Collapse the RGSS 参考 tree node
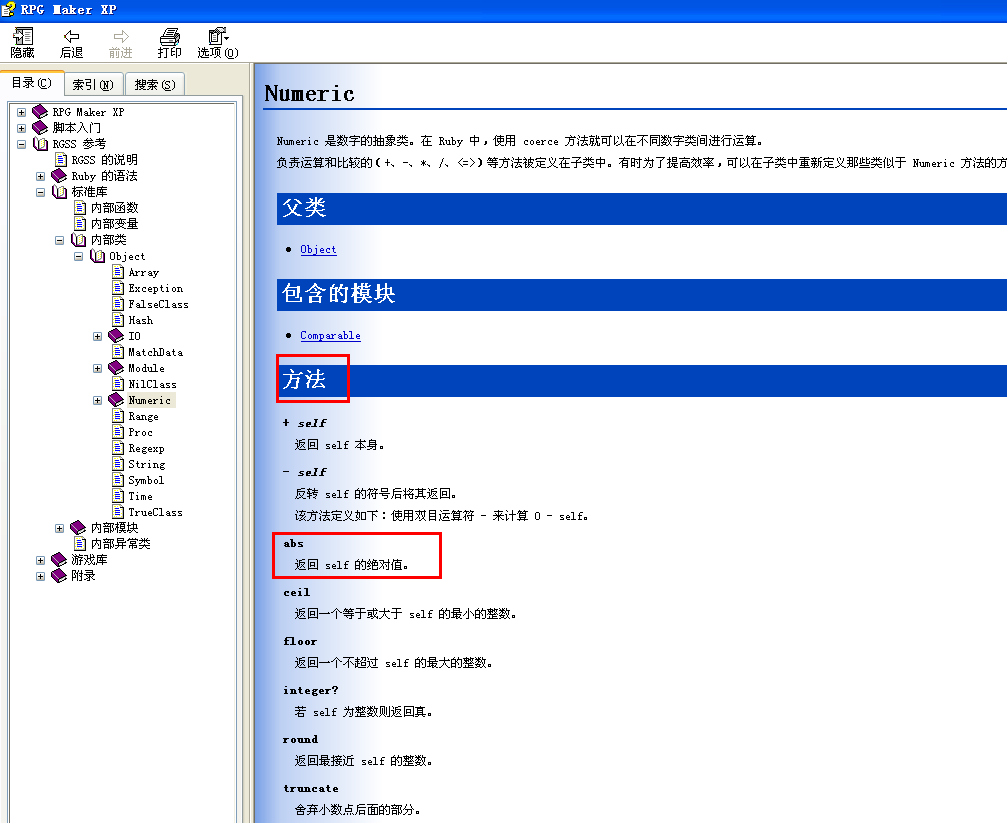Image resolution: width=1007 pixels, height=823 pixels. pyautogui.click(x=21, y=144)
